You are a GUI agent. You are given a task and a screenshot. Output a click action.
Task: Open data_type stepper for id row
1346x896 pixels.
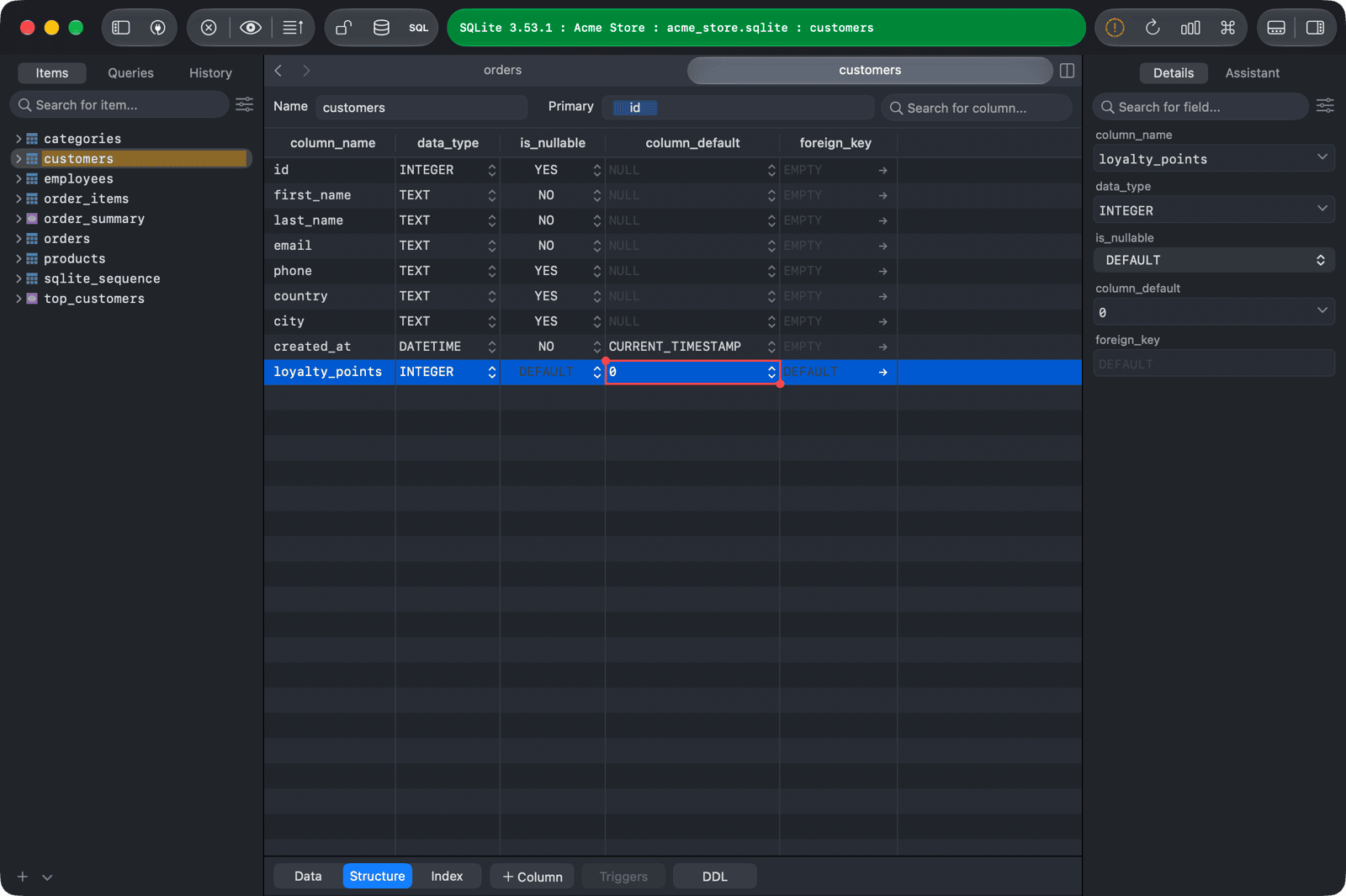(492, 170)
